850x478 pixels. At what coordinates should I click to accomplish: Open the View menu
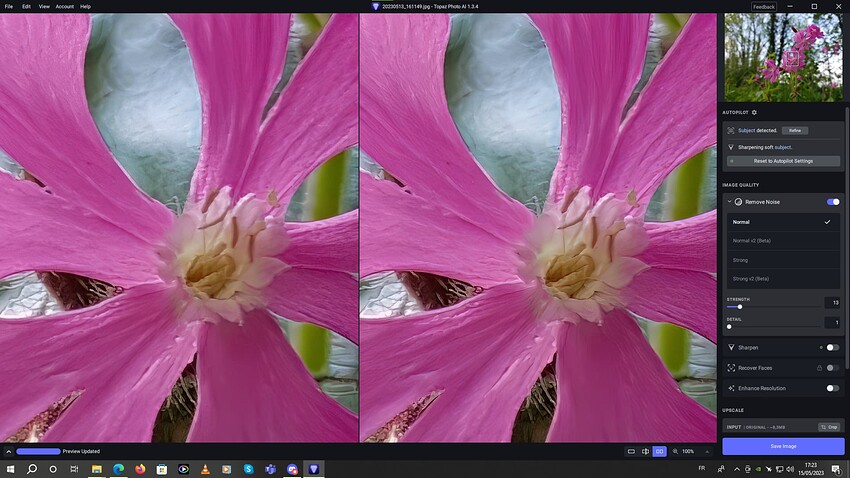coord(44,7)
